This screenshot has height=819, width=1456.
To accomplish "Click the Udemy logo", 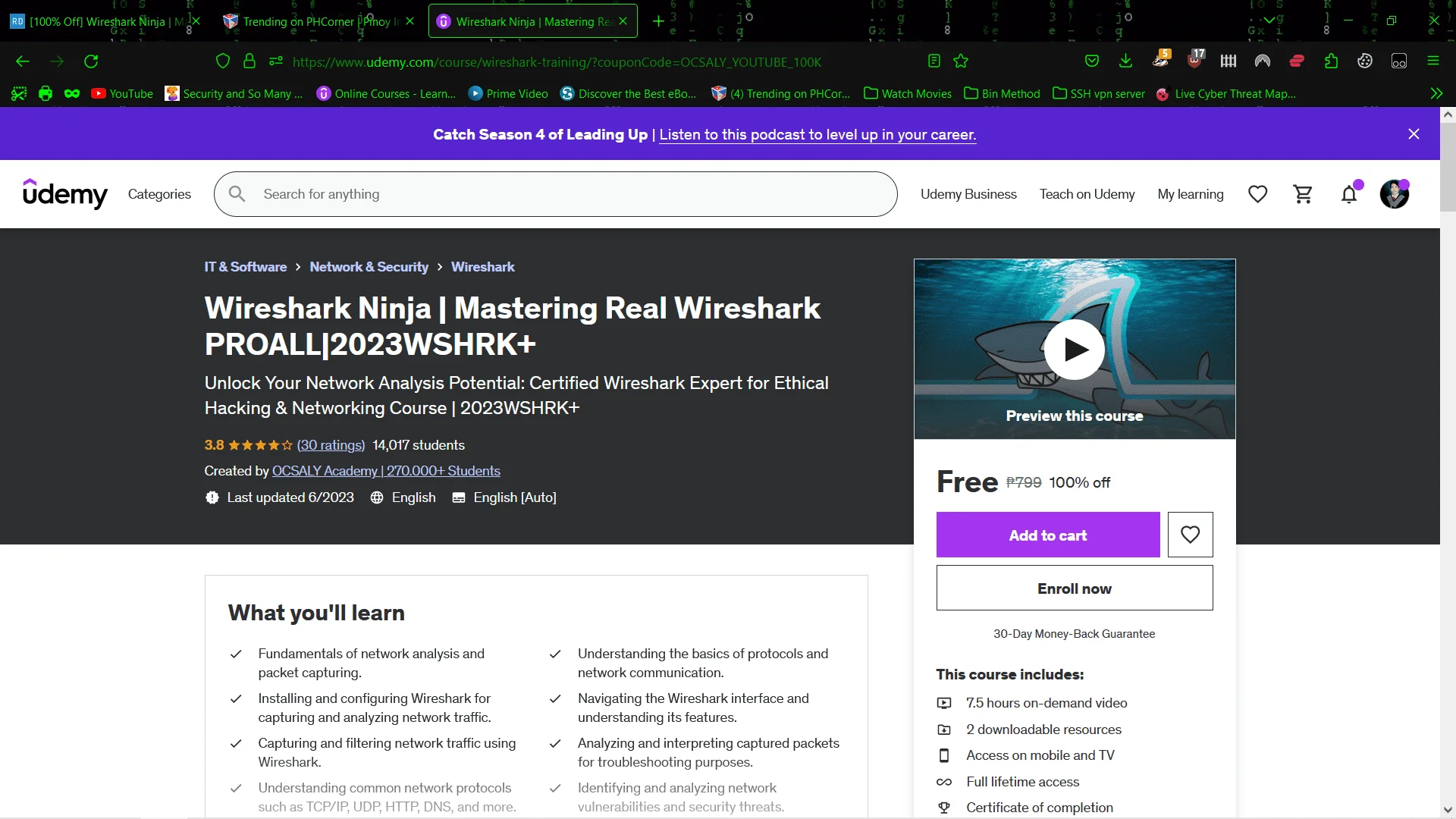I will tap(65, 194).
